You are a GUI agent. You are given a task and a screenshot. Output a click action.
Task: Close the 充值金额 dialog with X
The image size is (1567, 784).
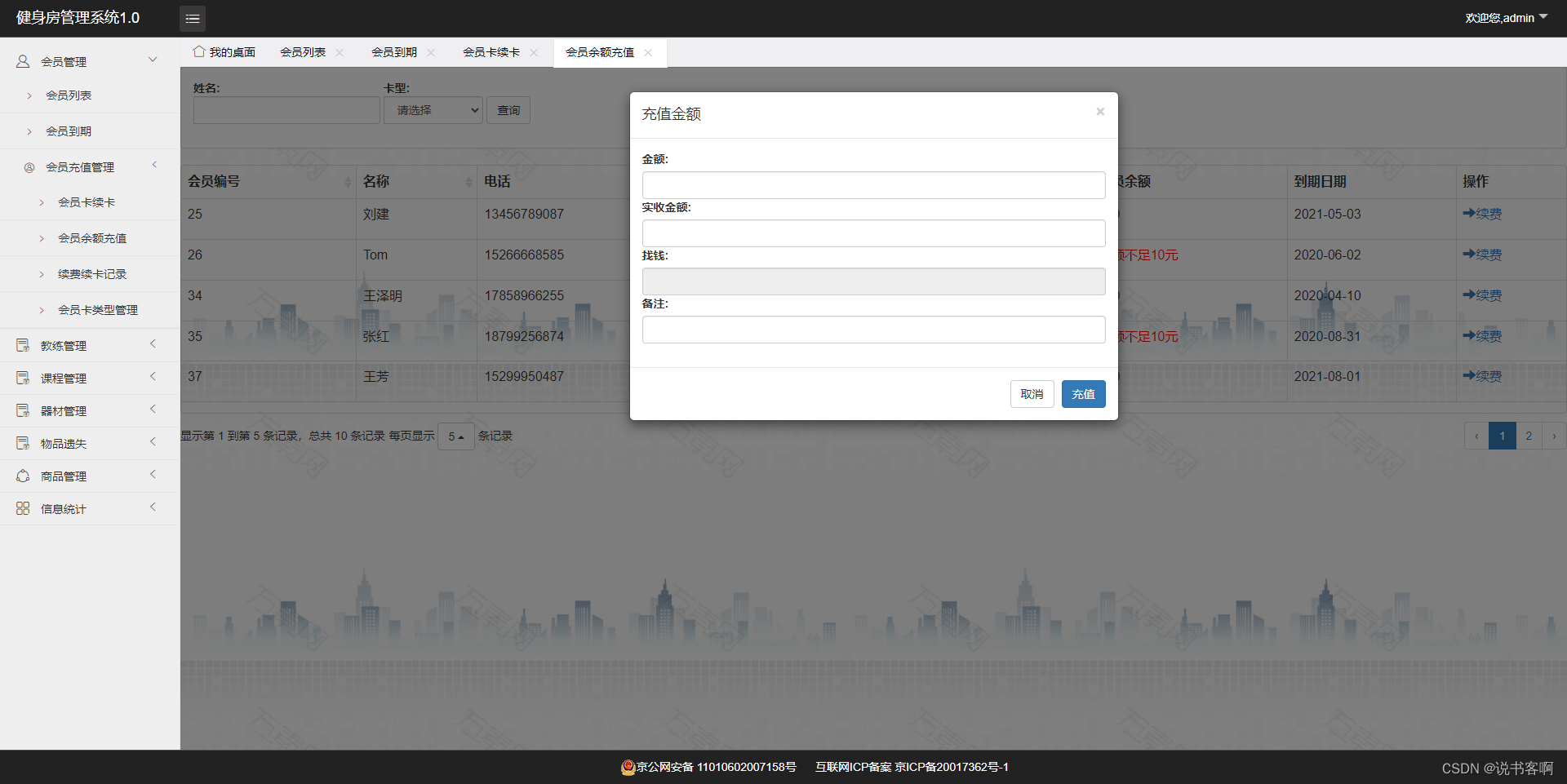click(x=1100, y=112)
